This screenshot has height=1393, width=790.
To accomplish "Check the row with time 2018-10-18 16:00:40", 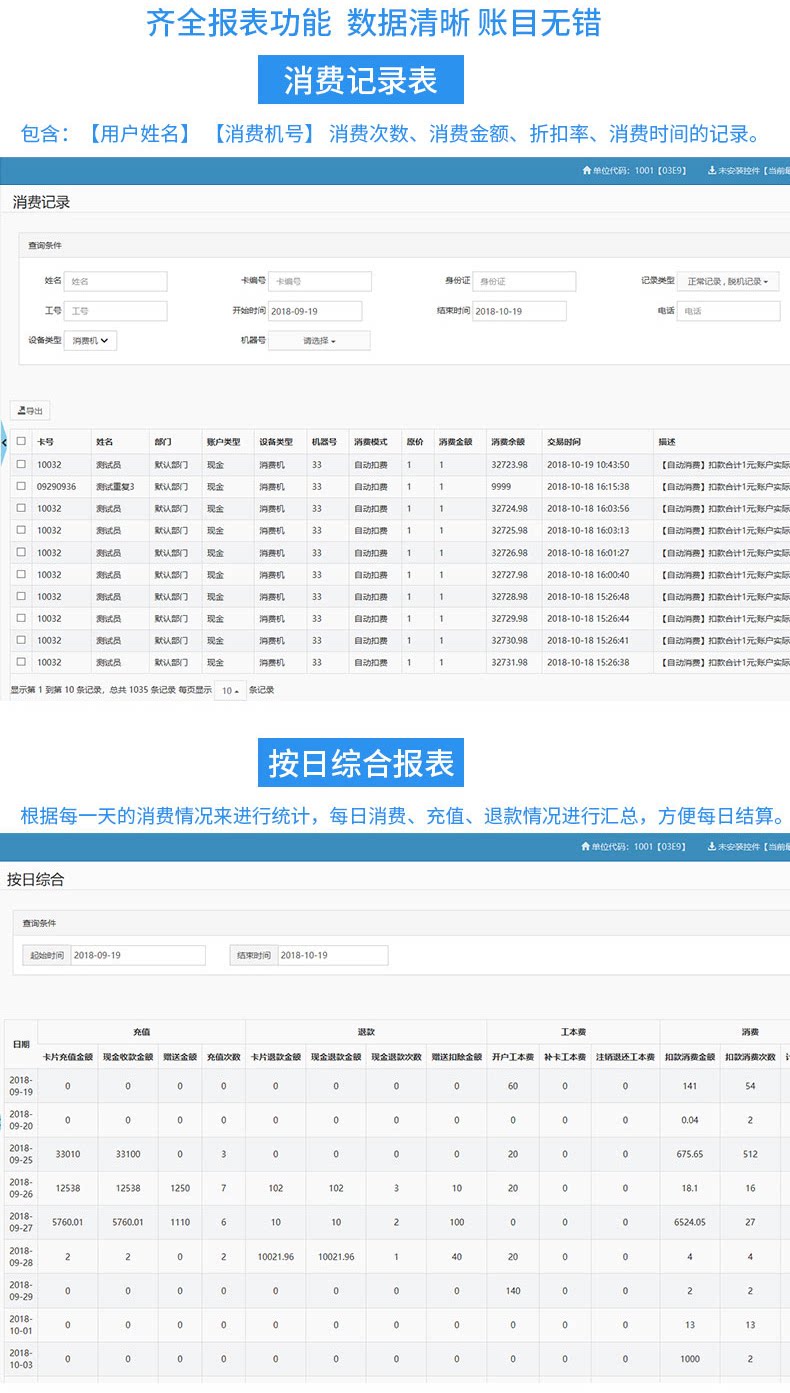I will 21,574.
